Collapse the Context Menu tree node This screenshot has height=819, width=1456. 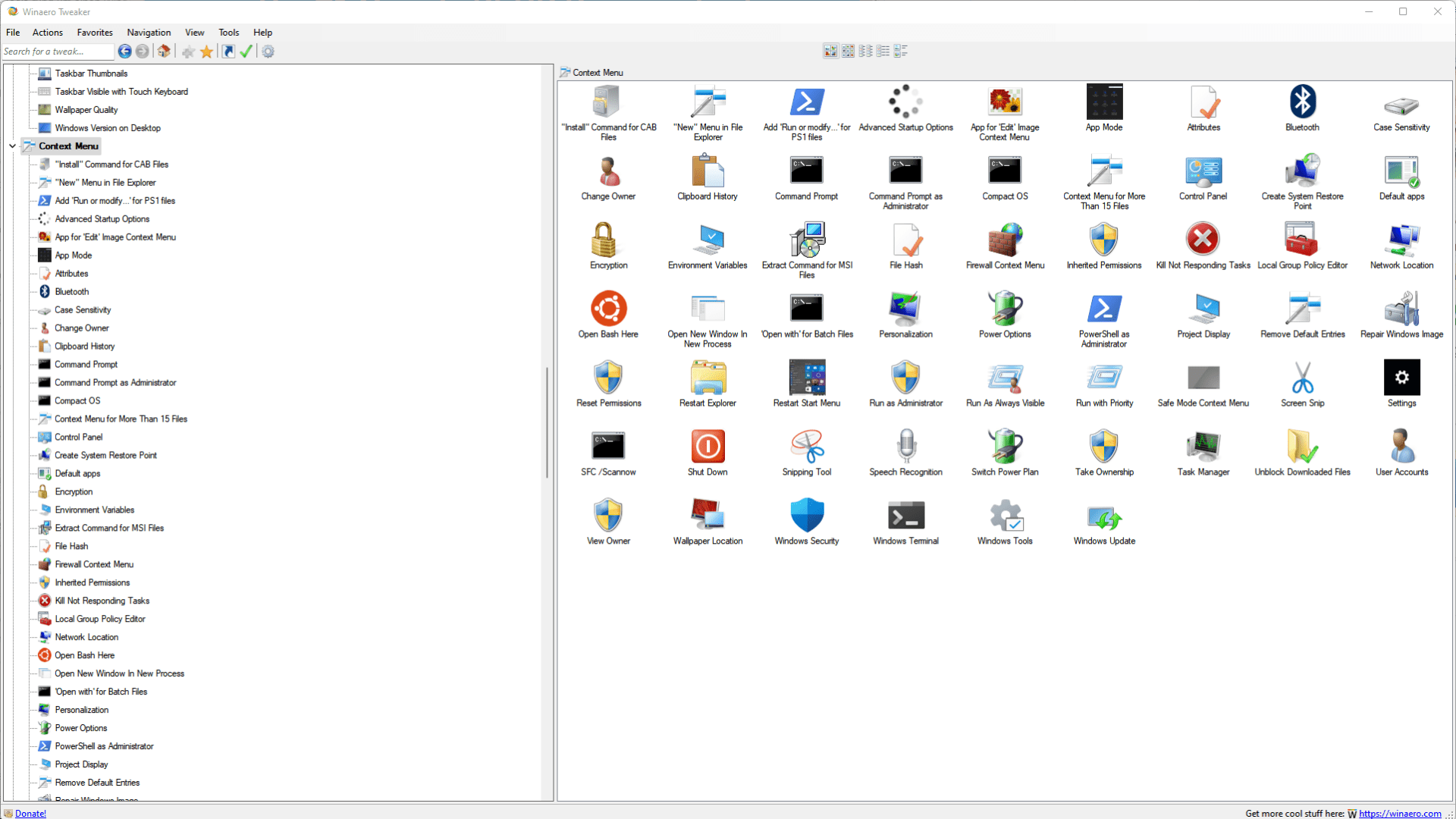click(x=12, y=146)
